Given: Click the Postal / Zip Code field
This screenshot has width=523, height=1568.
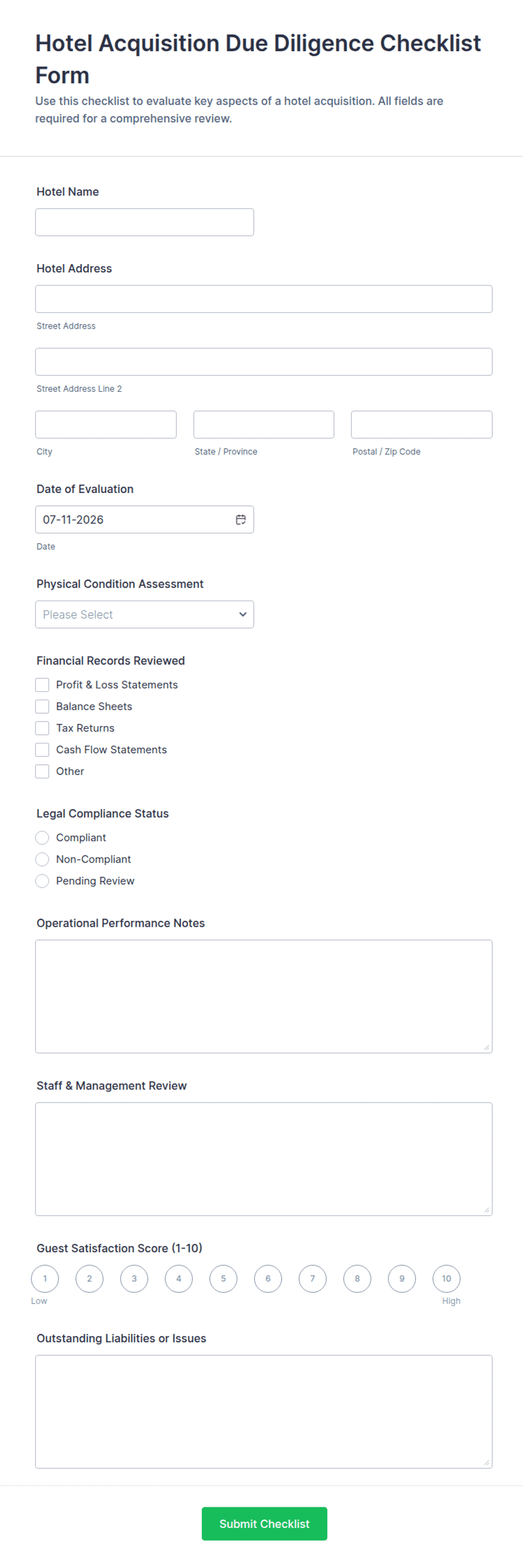Looking at the screenshot, I should [x=421, y=424].
